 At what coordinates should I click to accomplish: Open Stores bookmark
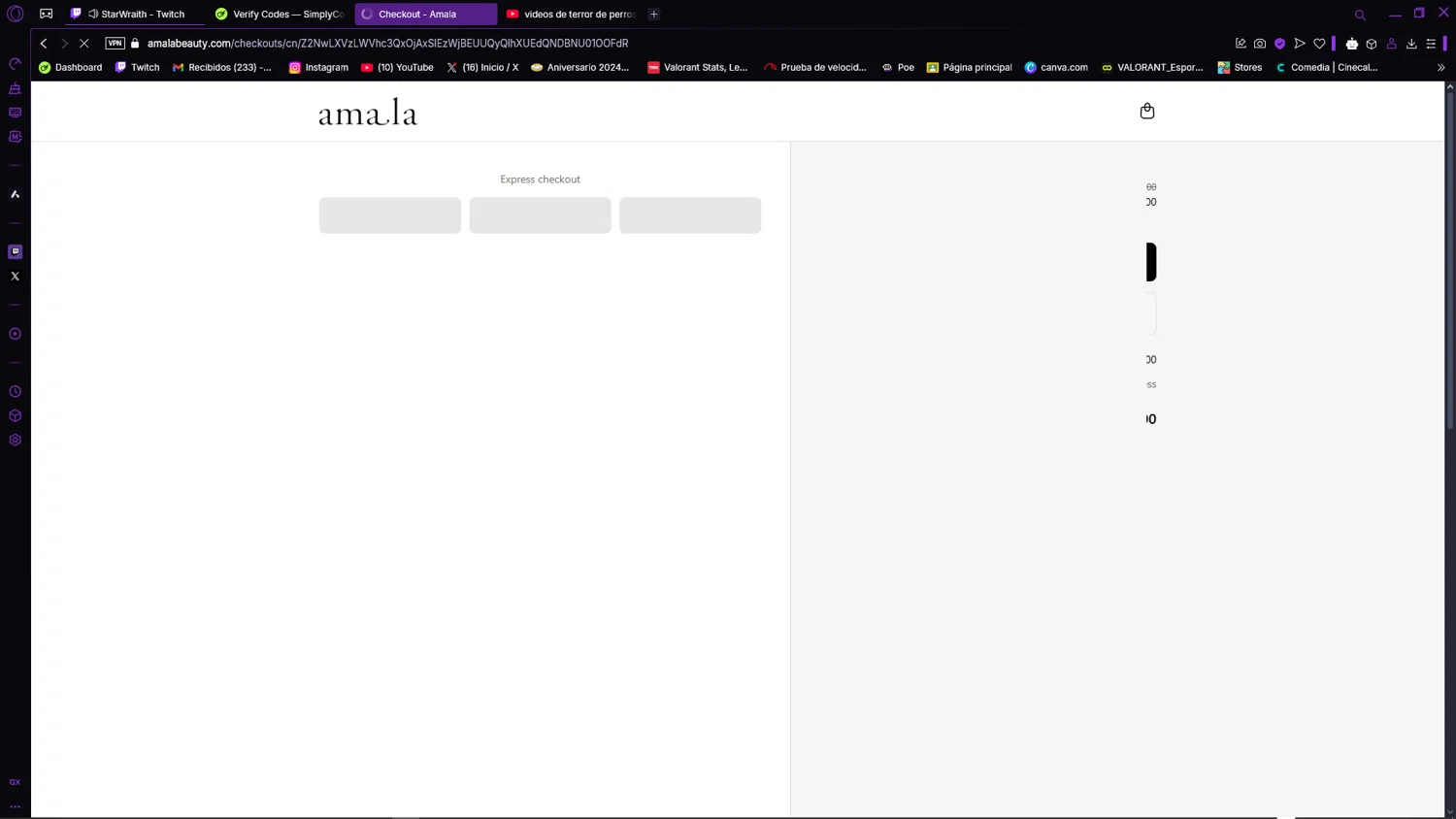1240,67
